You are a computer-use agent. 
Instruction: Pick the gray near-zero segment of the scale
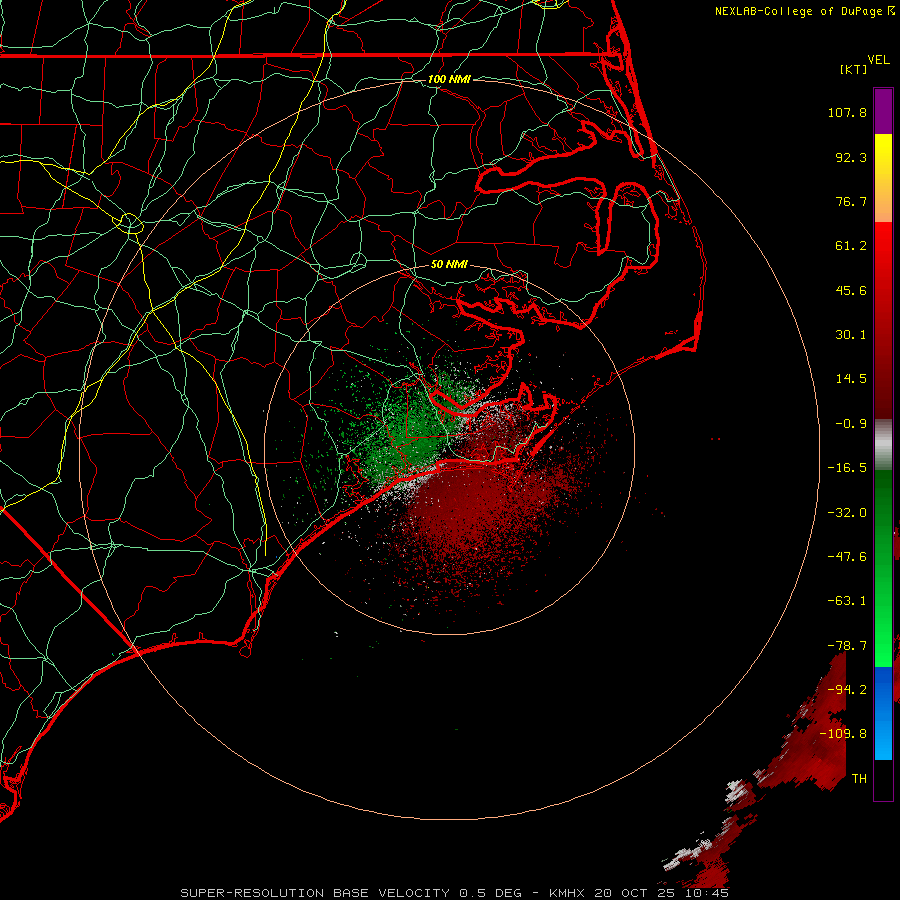coord(883,443)
